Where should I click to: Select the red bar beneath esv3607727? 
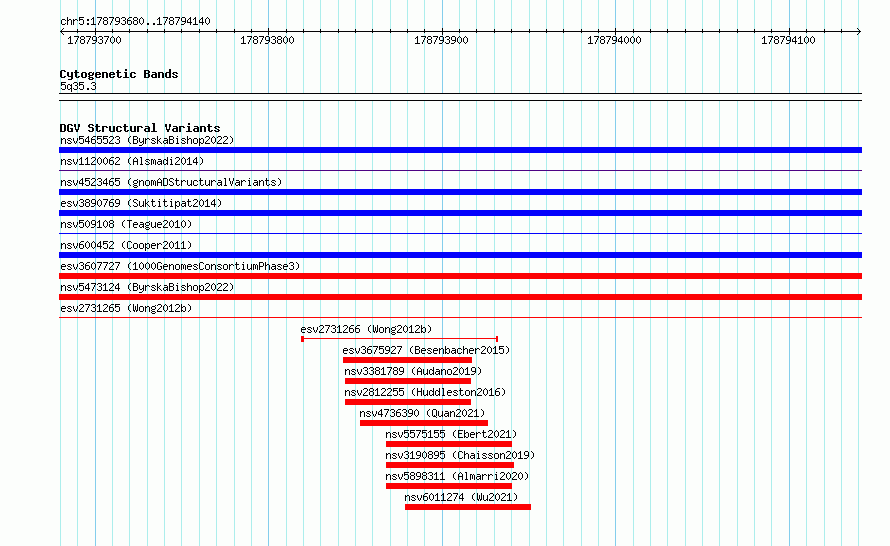pyautogui.click(x=460, y=276)
